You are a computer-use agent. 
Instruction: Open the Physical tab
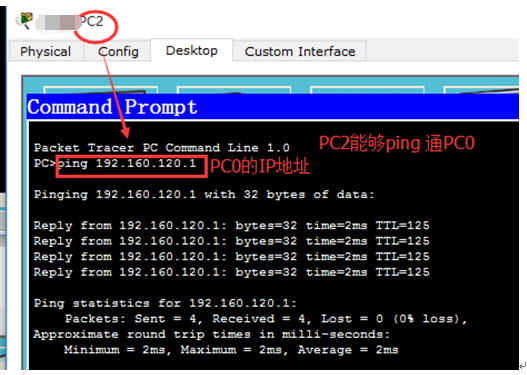click(46, 51)
